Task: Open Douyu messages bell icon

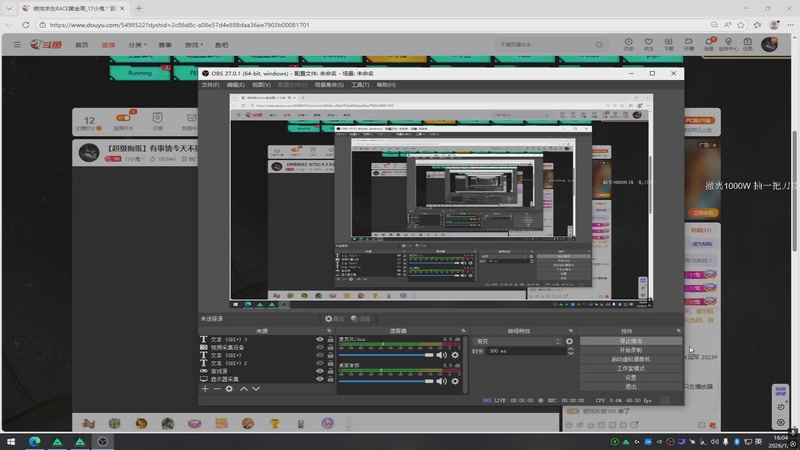Action: [709, 44]
